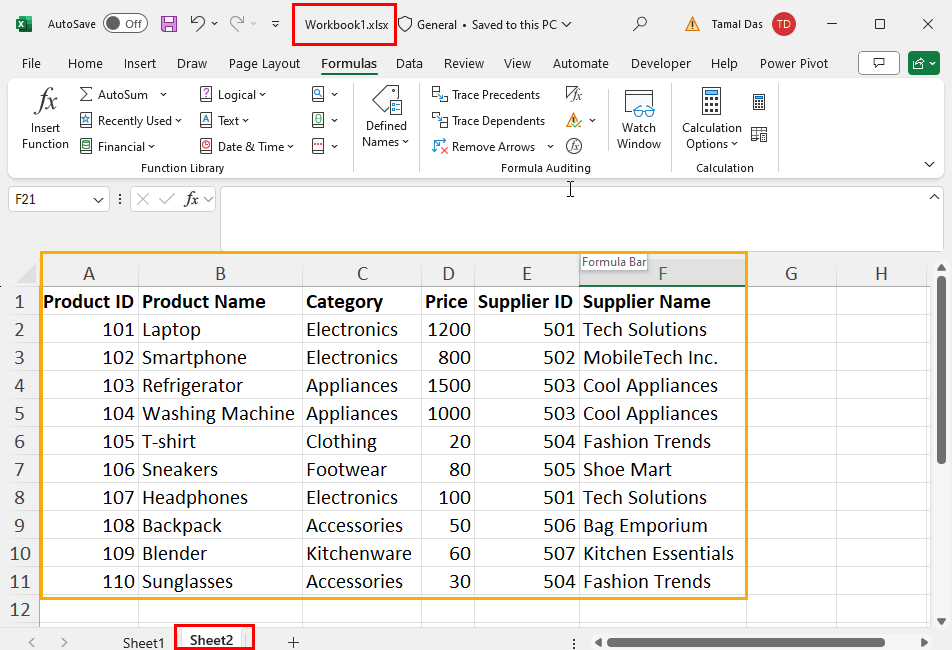This screenshot has height=650, width=952.
Task: Switch to the Insert tab
Action: click(x=140, y=63)
